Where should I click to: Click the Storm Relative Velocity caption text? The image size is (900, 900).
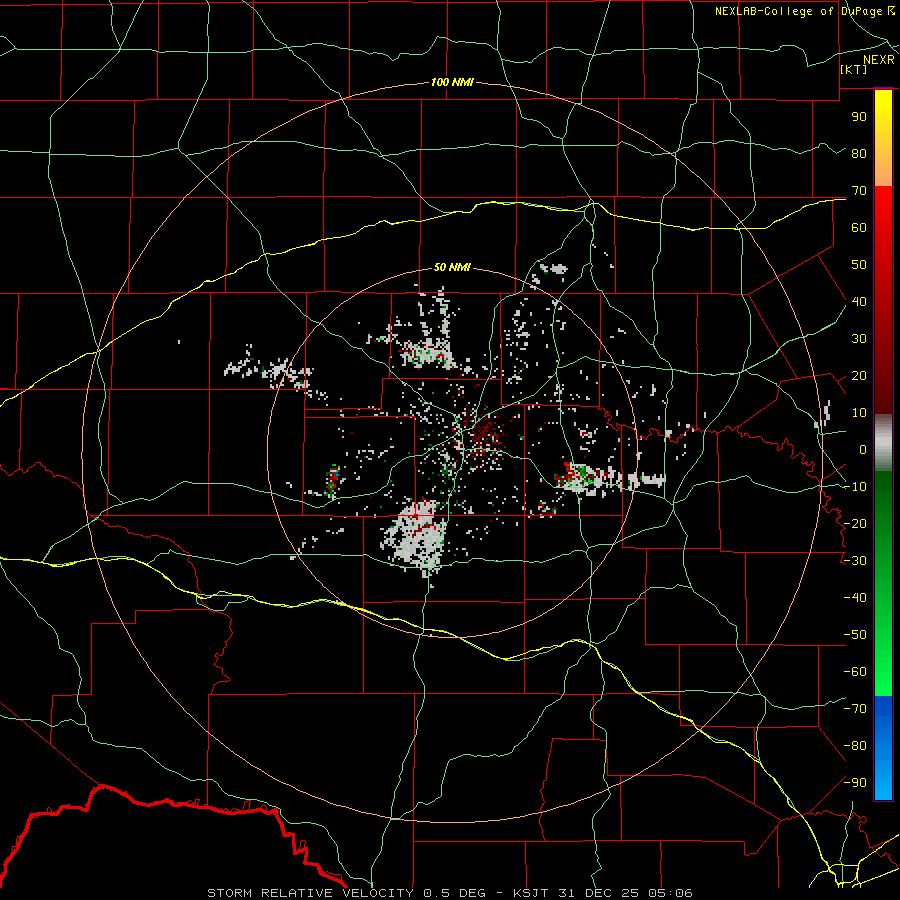click(449, 893)
